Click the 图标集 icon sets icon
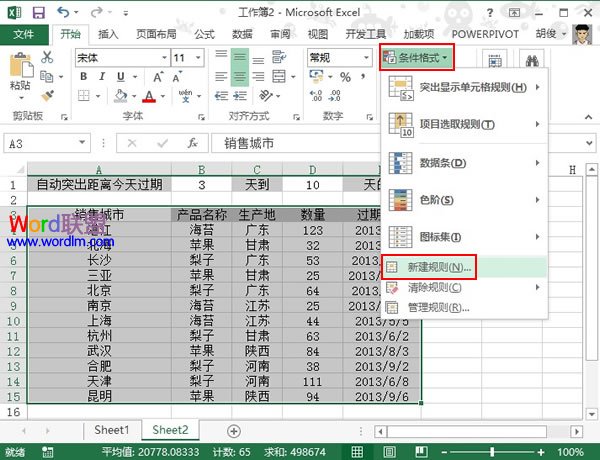 click(x=400, y=237)
